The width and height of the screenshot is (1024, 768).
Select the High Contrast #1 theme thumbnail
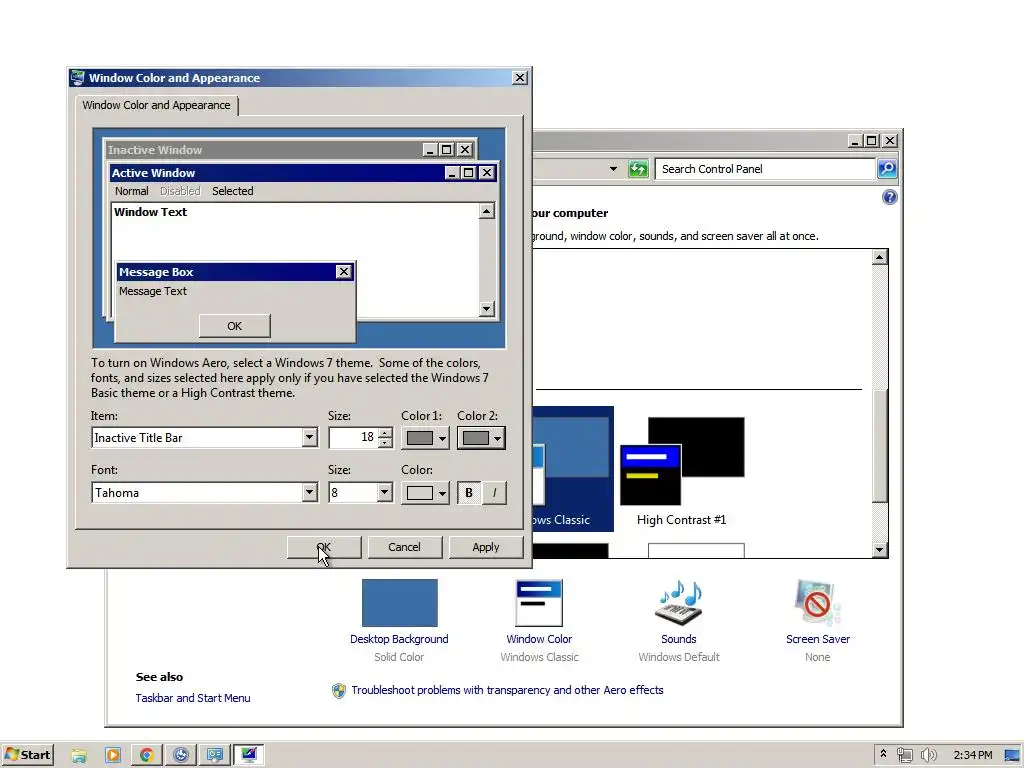[682, 461]
